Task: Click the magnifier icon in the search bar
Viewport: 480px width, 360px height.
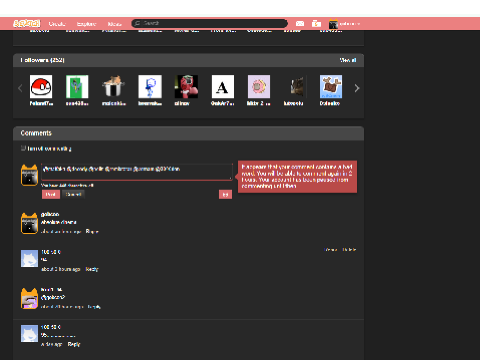Action: point(137,23)
